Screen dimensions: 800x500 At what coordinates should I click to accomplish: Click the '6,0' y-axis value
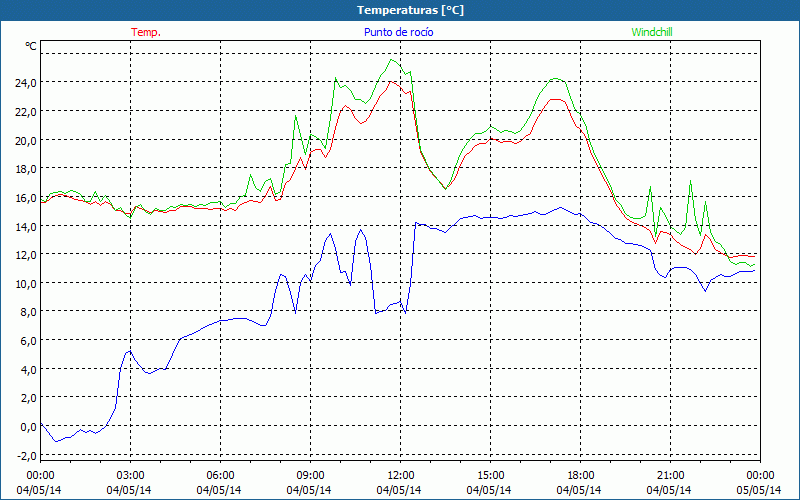pyautogui.click(x=29, y=341)
